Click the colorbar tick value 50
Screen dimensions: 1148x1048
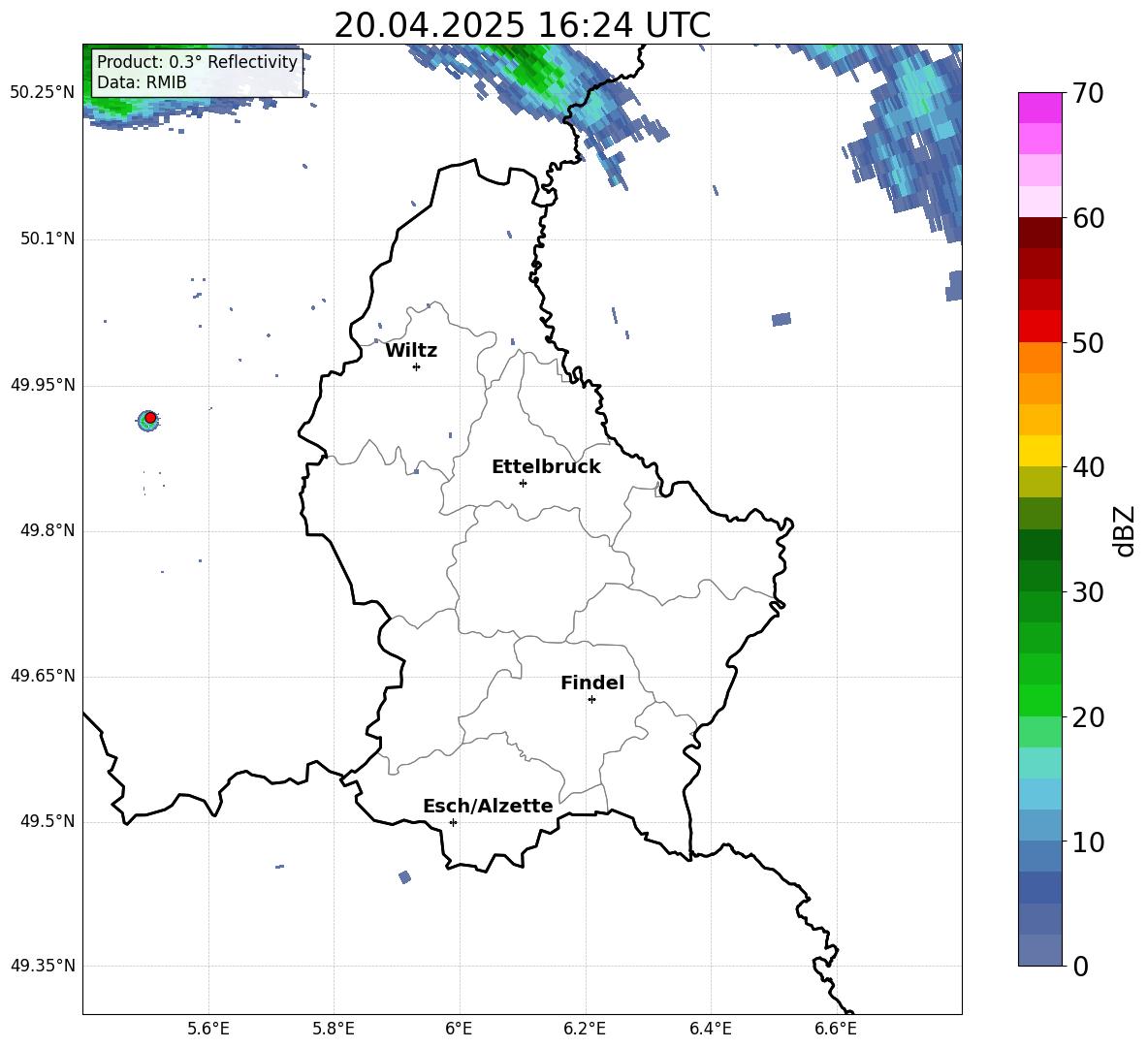[1089, 343]
